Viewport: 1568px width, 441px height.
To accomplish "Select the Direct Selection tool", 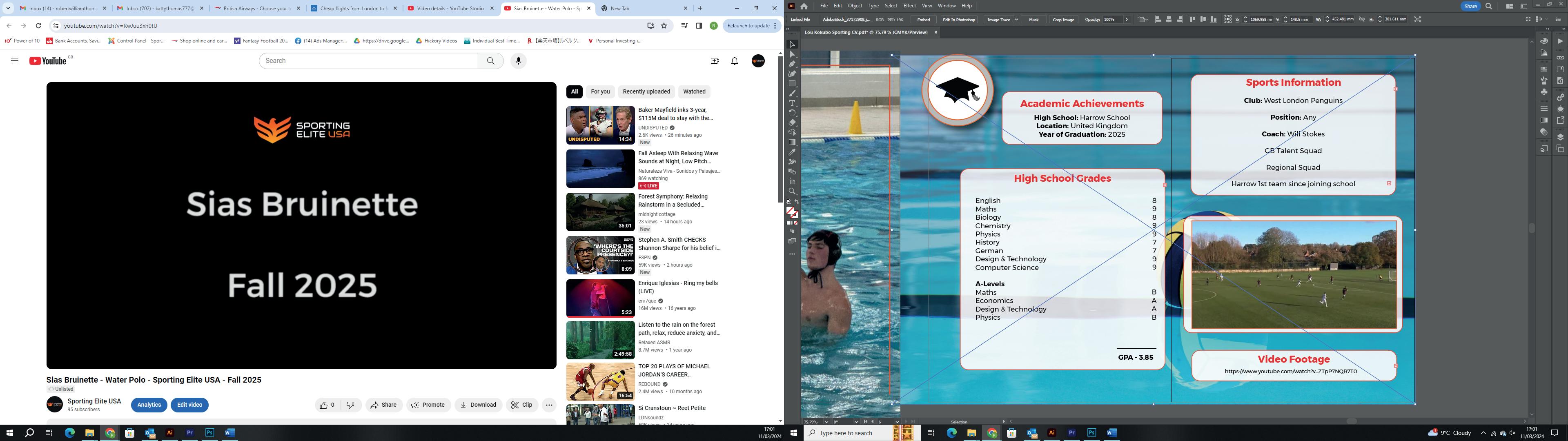I will click(792, 54).
